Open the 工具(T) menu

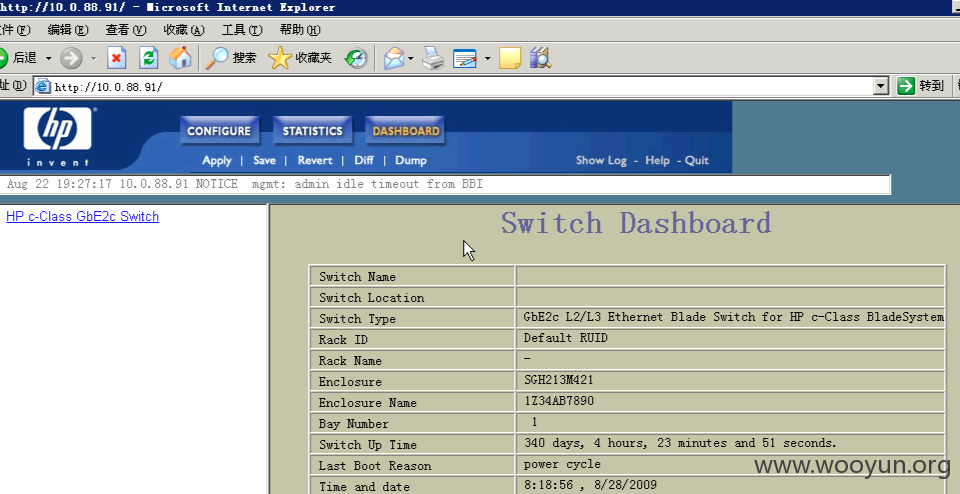tap(242, 29)
